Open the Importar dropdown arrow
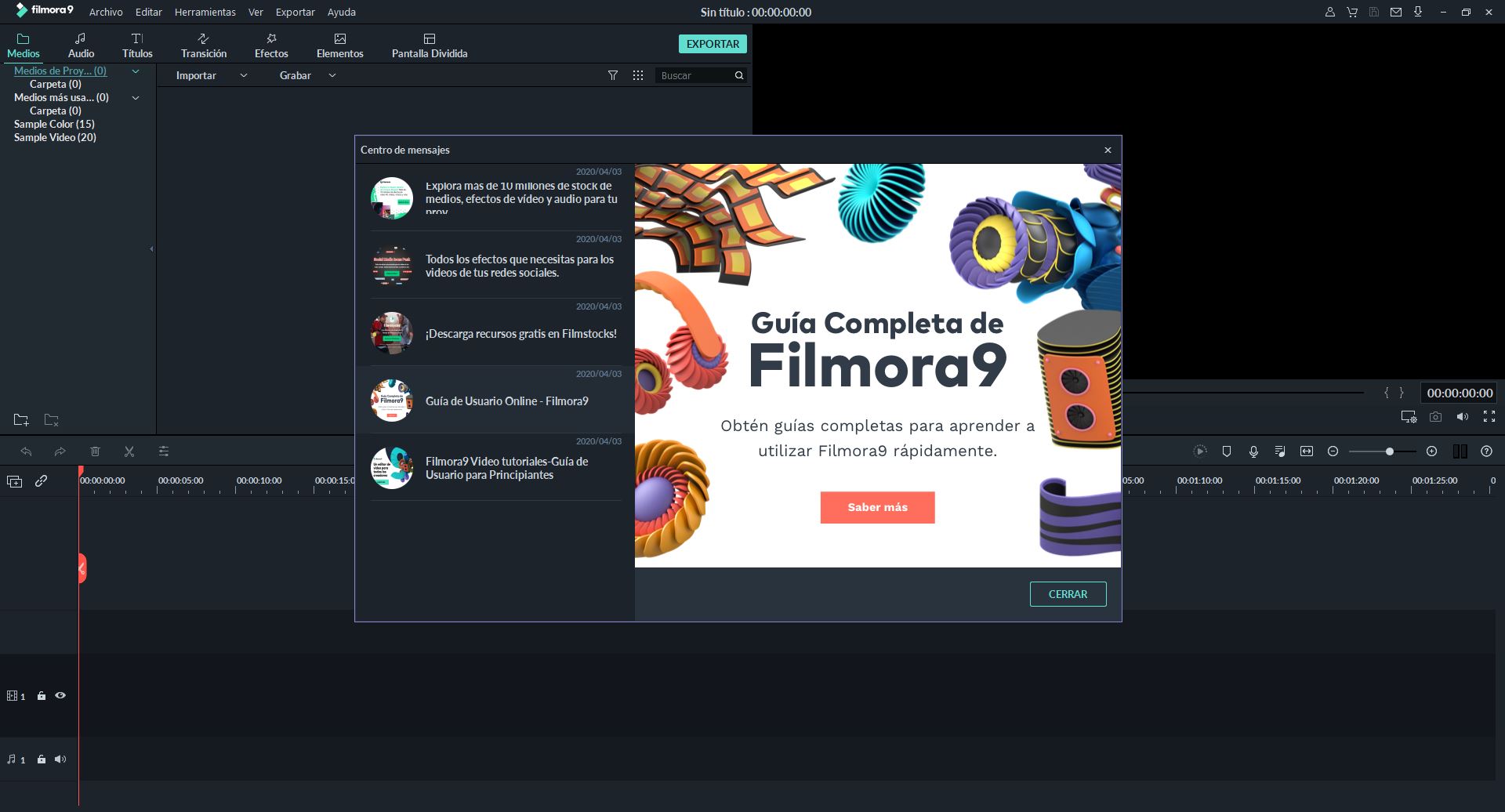 [243, 75]
